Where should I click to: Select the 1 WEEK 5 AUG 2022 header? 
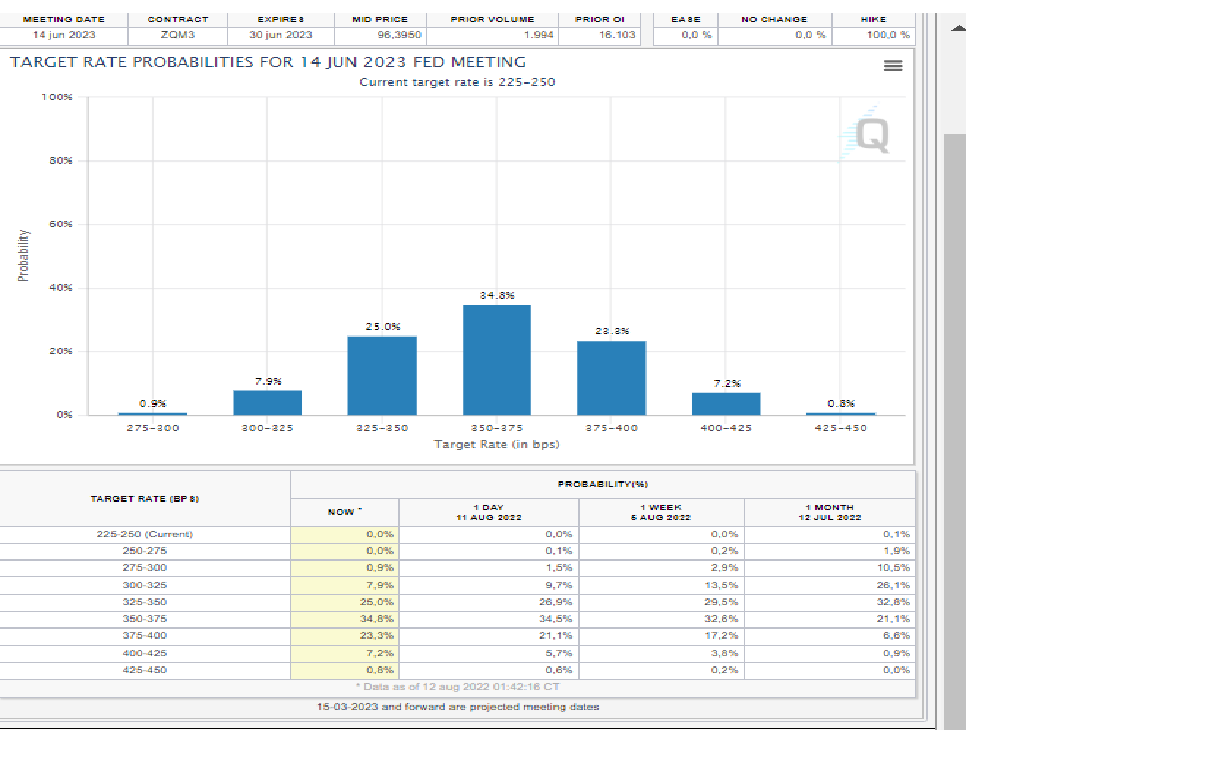[x=662, y=512]
